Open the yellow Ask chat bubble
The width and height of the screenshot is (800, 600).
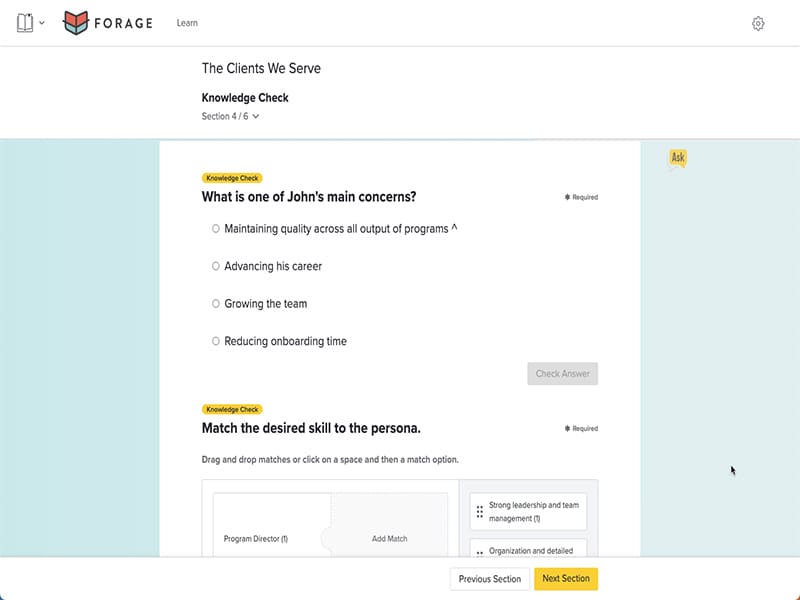[x=678, y=158]
